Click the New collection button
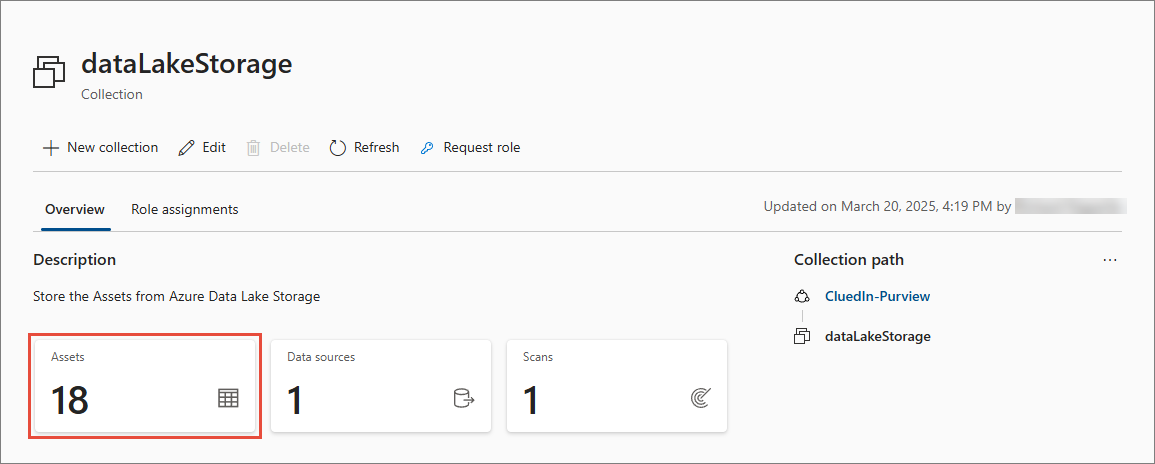 tap(100, 148)
